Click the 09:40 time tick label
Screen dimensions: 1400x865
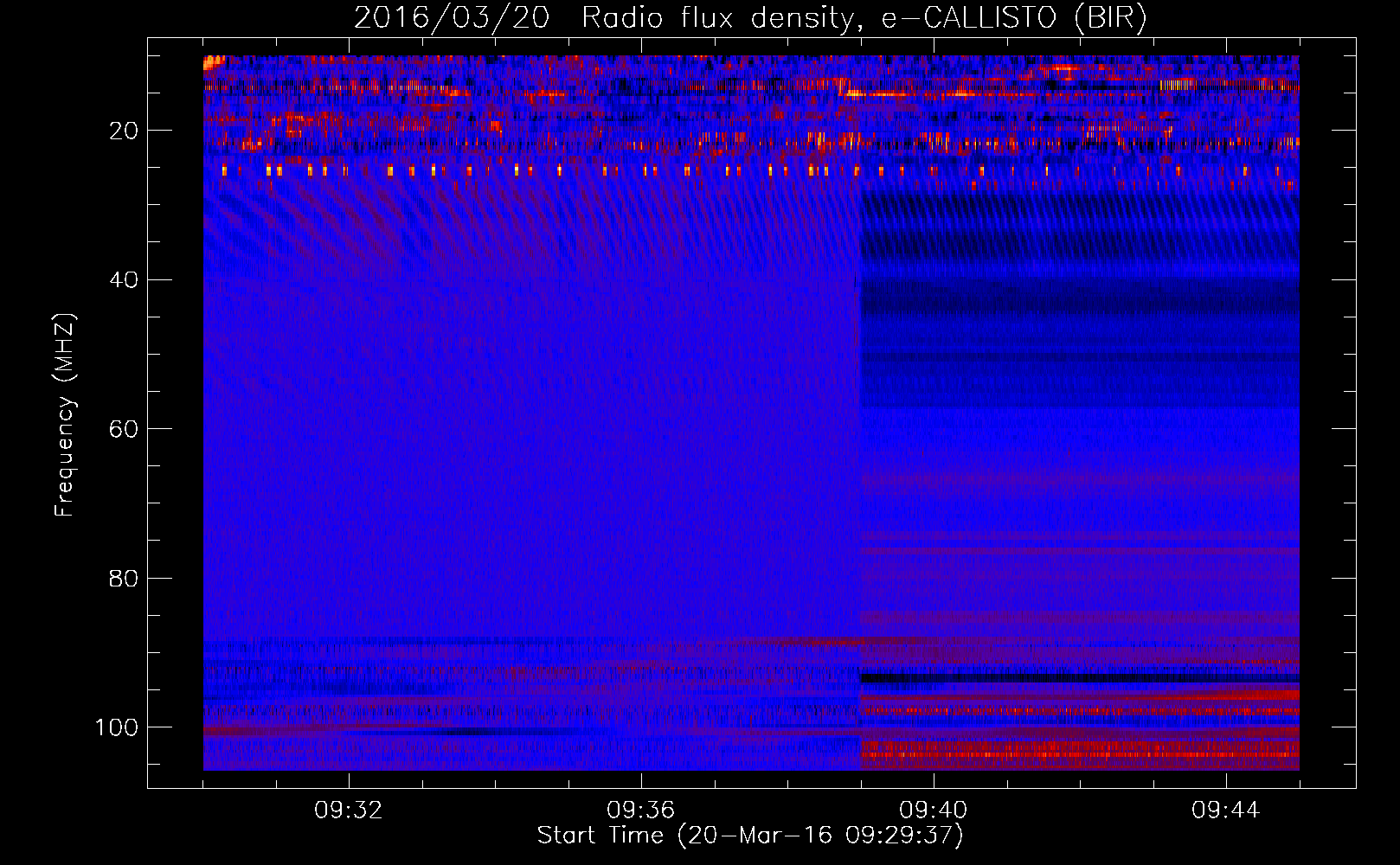[934, 811]
